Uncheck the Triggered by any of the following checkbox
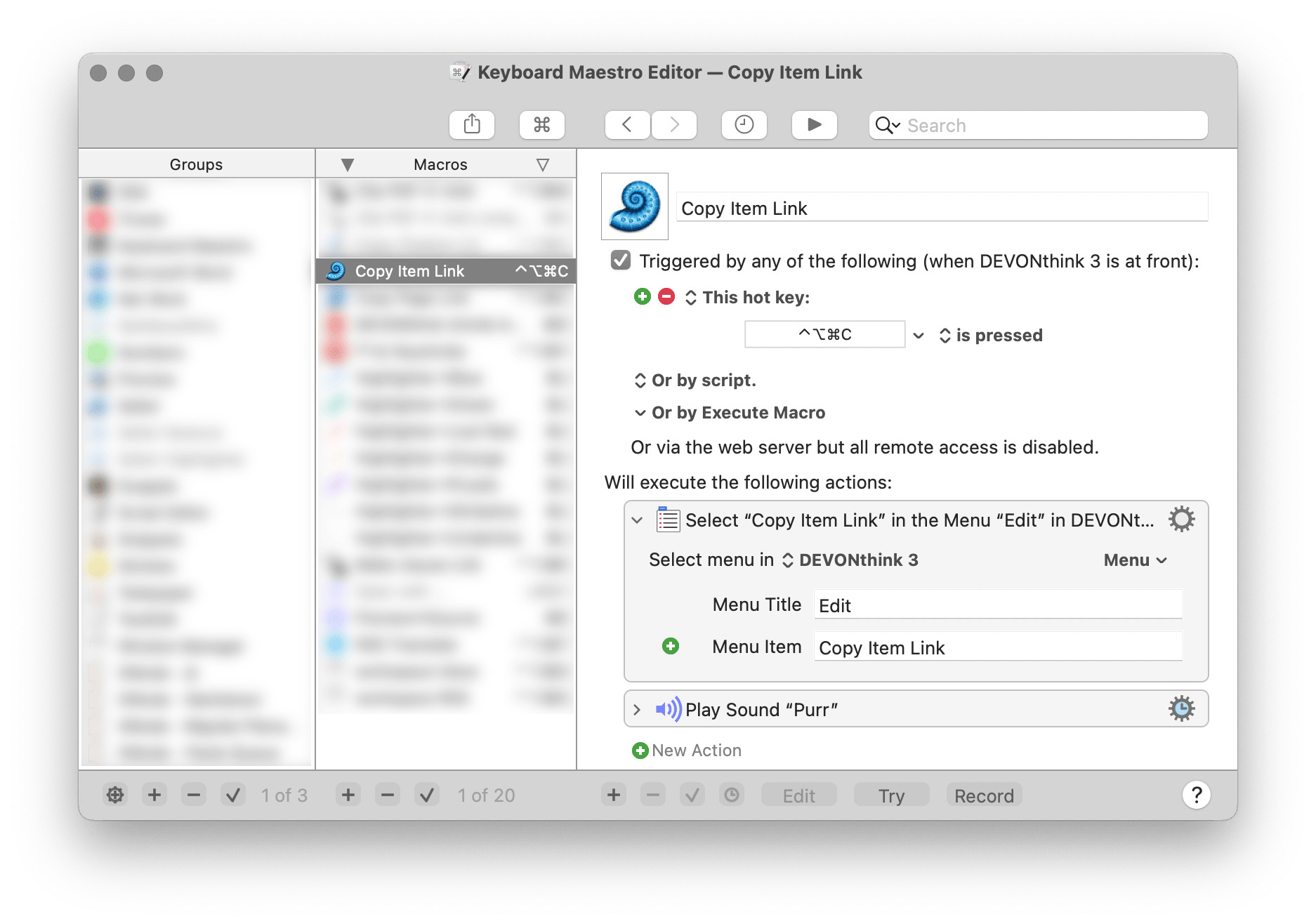The height and width of the screenshot is (924, 1316). click(x=621, y=260)
